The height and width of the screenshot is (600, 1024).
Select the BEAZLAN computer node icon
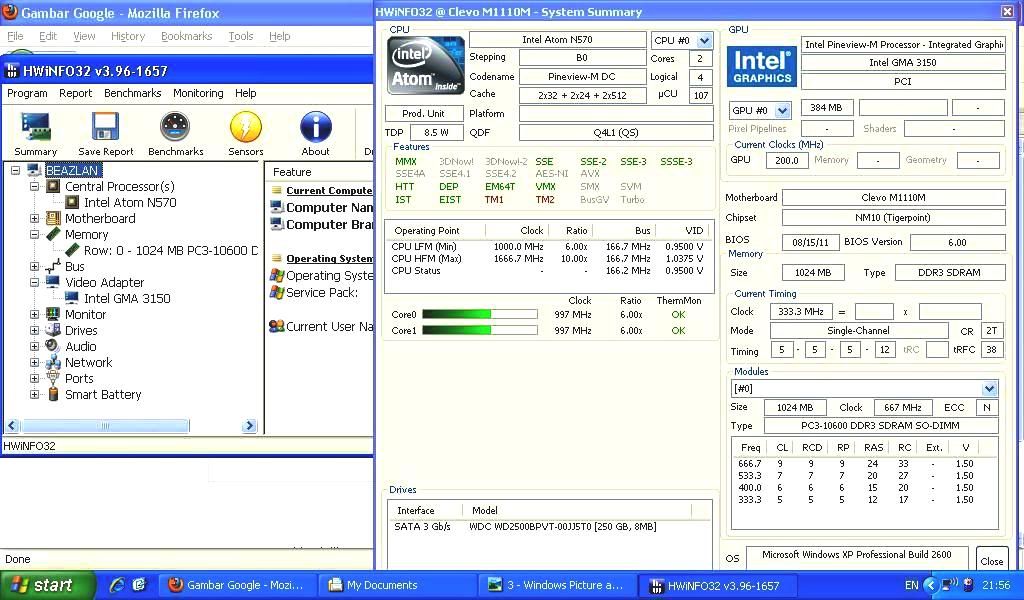pyautogui.click(x=35, y=170)
